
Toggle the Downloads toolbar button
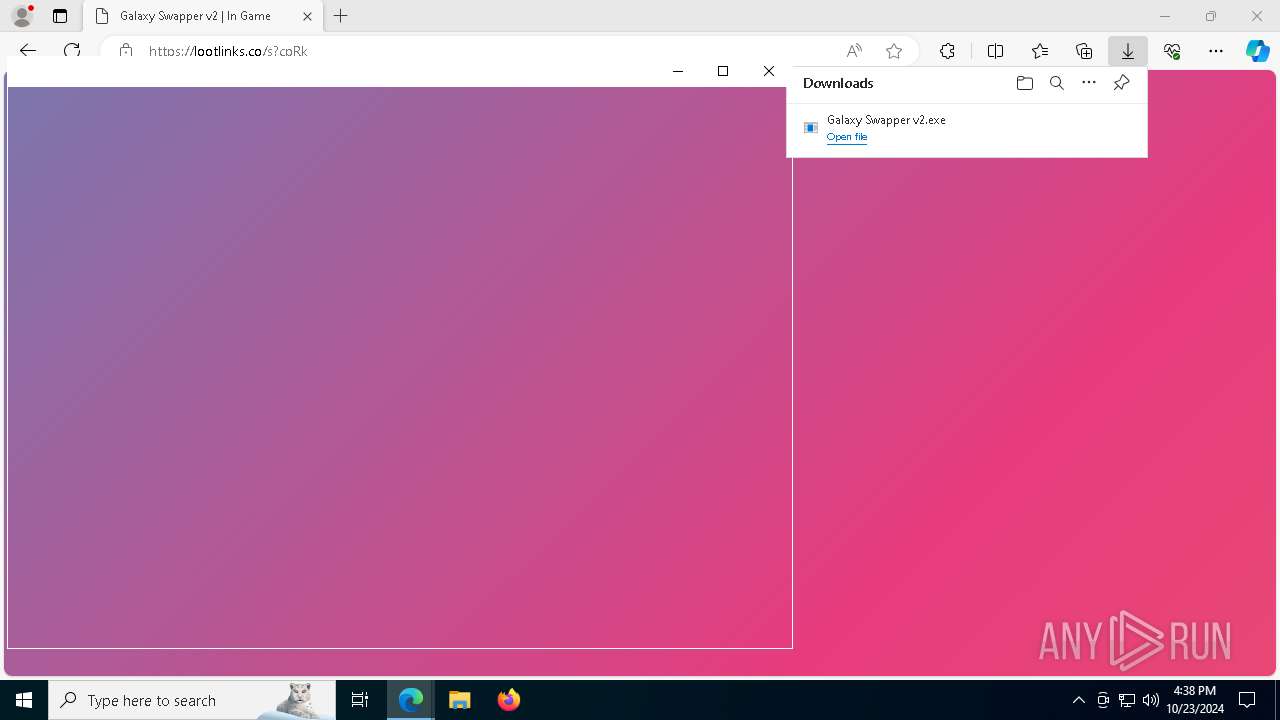click(x=1128, y=51)
